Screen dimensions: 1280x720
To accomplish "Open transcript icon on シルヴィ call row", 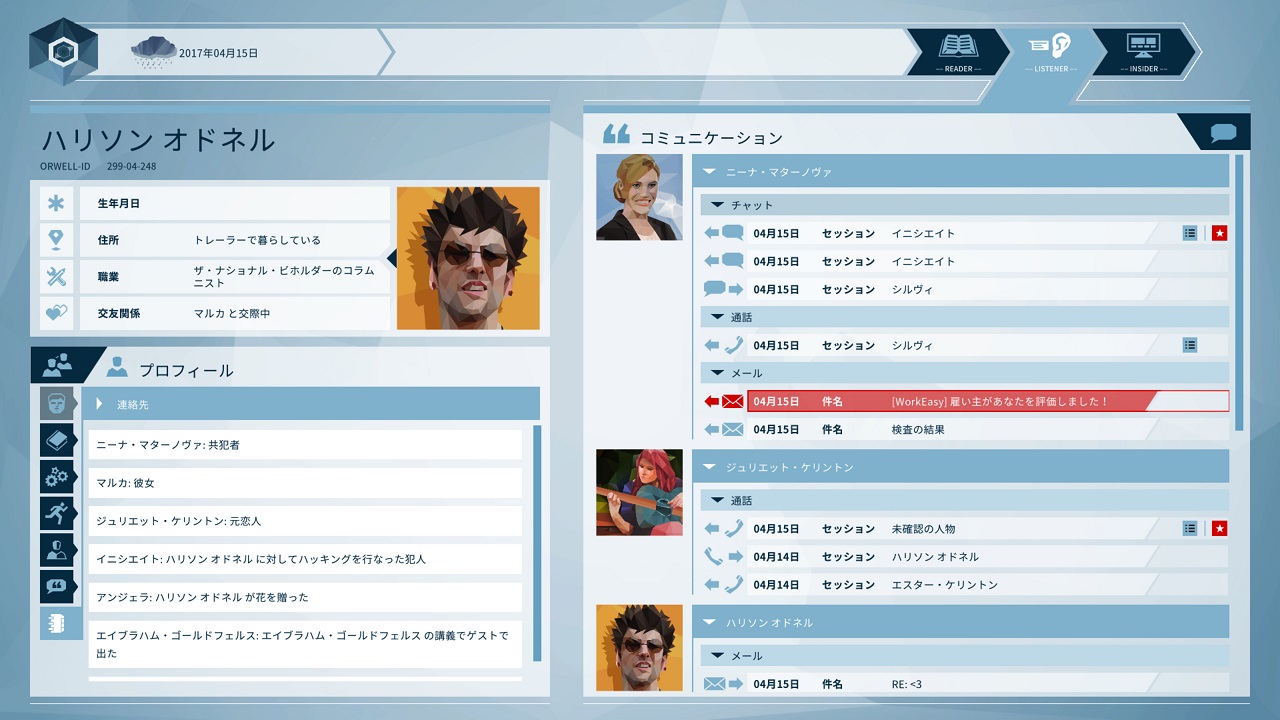I will [x=1189, y=345].
